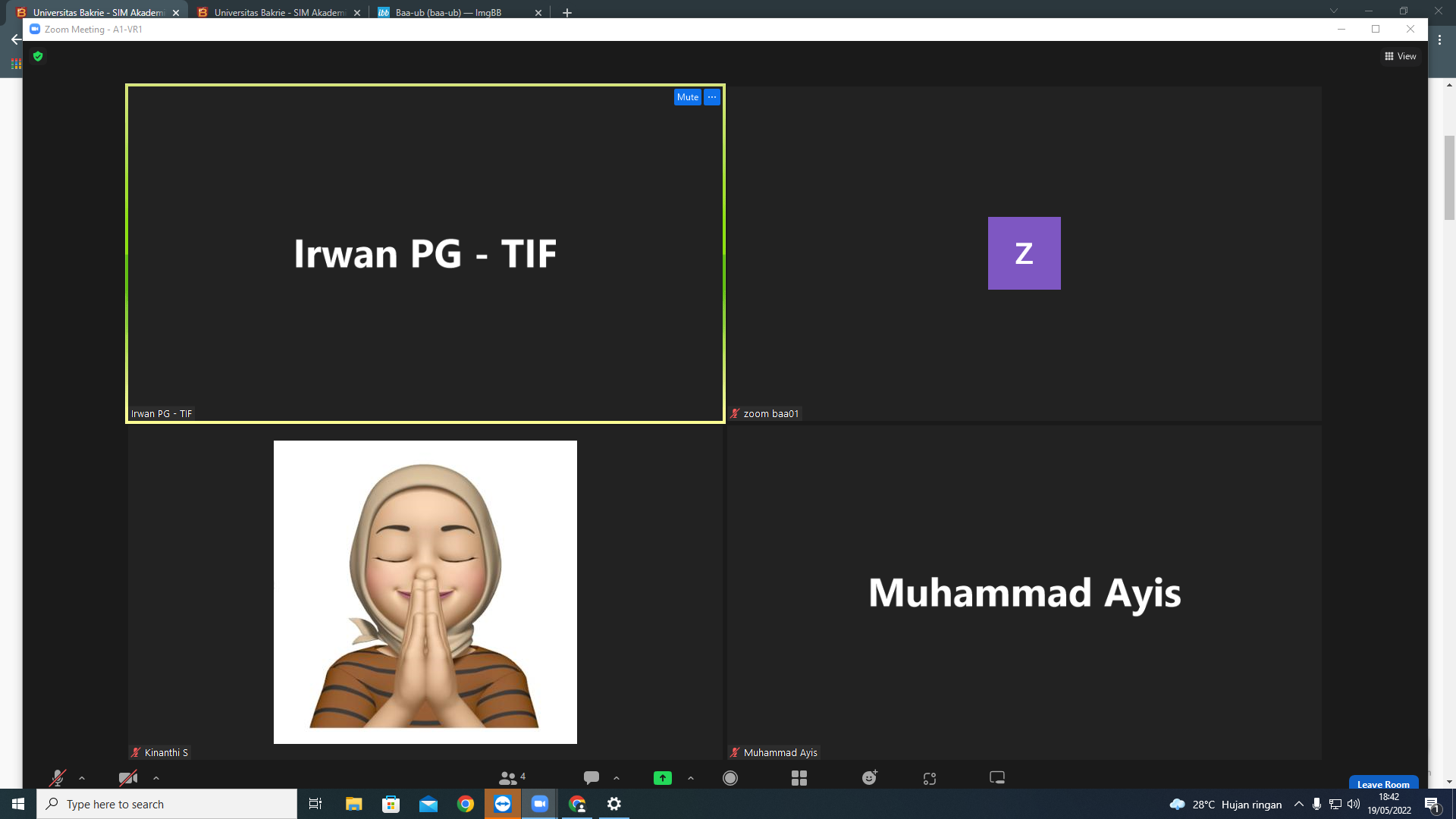Open Mail app from the taskbar
1456x819 pixels.
(x=428, y=804)
